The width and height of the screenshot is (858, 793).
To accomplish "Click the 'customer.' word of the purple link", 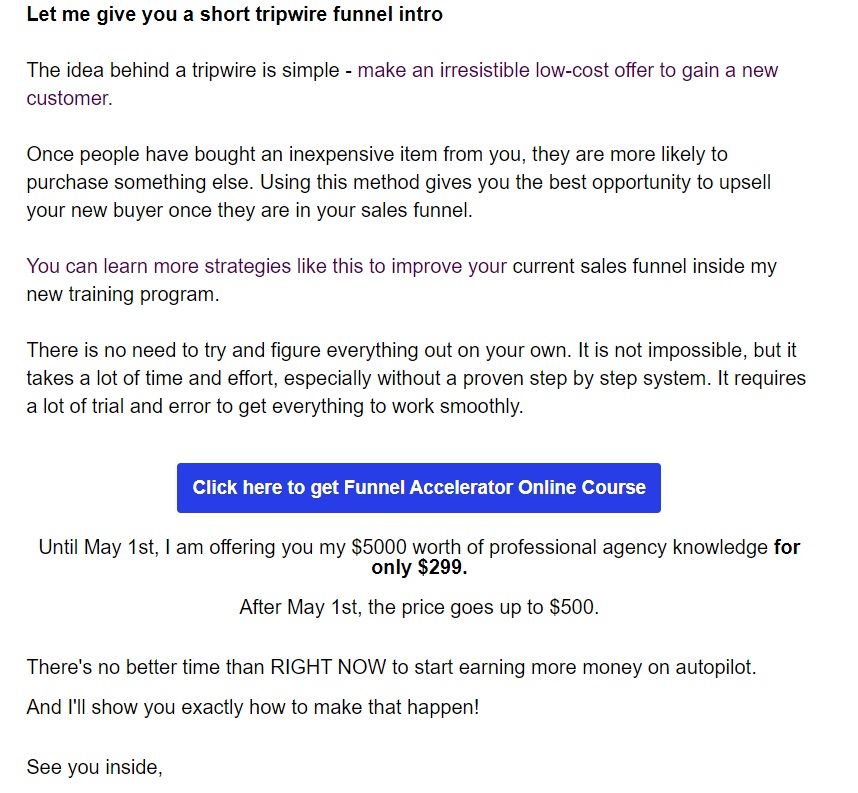I will (69, 99).
